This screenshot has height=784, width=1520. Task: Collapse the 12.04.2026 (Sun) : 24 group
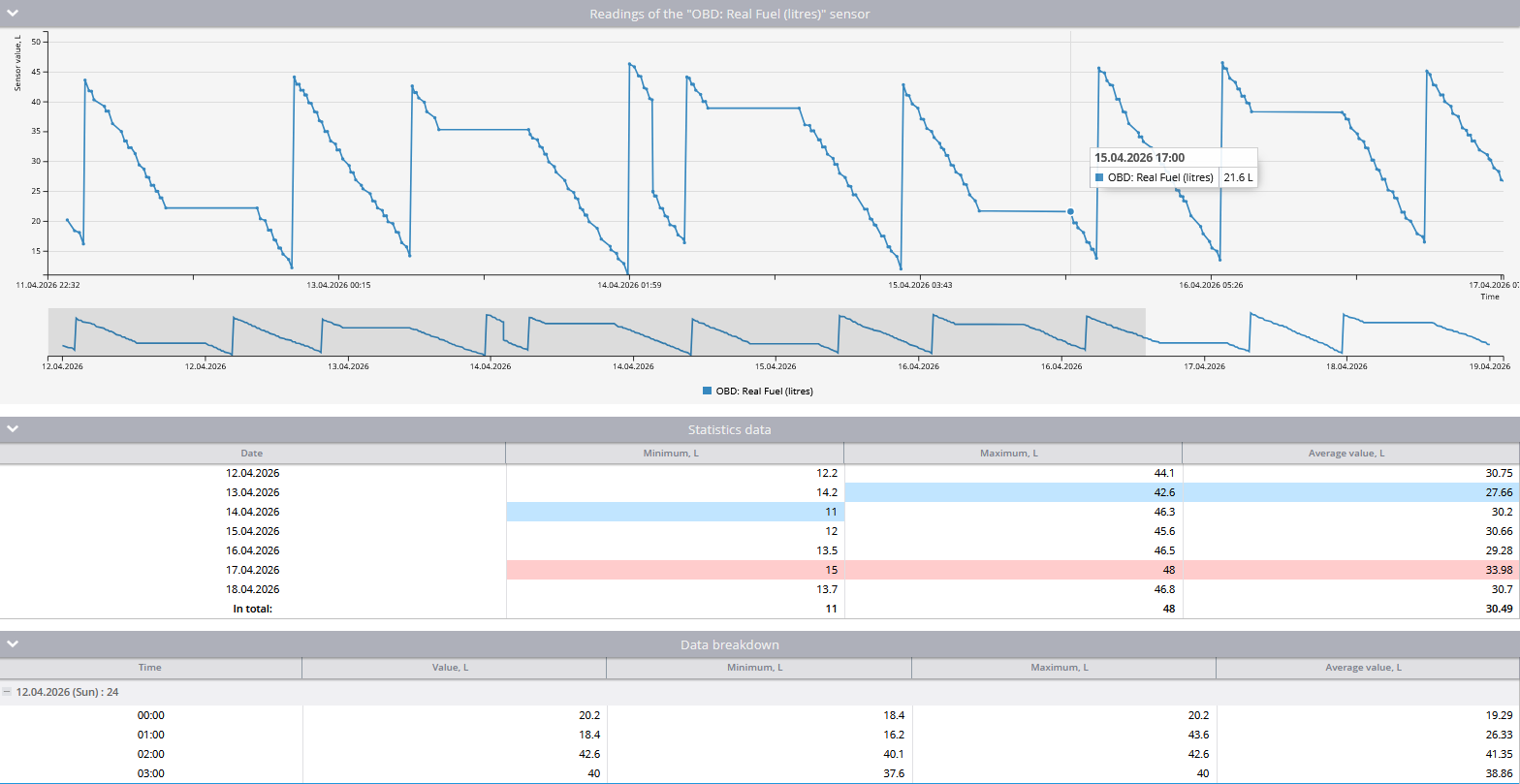tap(7, 692)
